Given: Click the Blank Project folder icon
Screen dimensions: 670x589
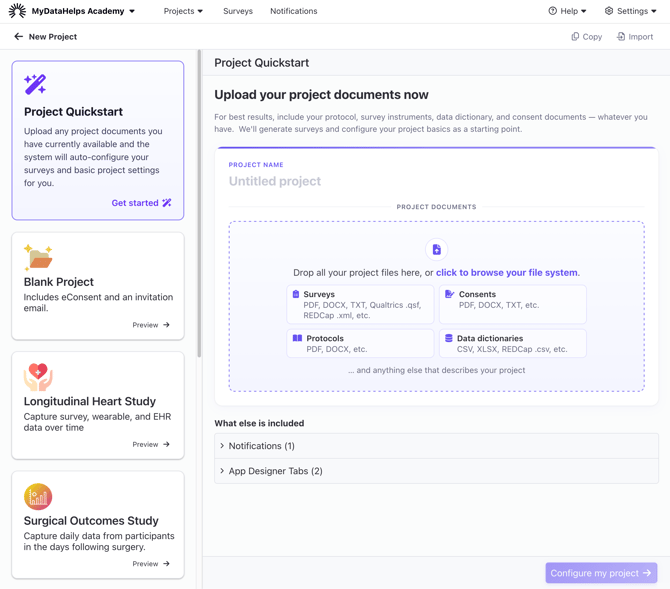Looking at the screenshot, I should point(38,257).
